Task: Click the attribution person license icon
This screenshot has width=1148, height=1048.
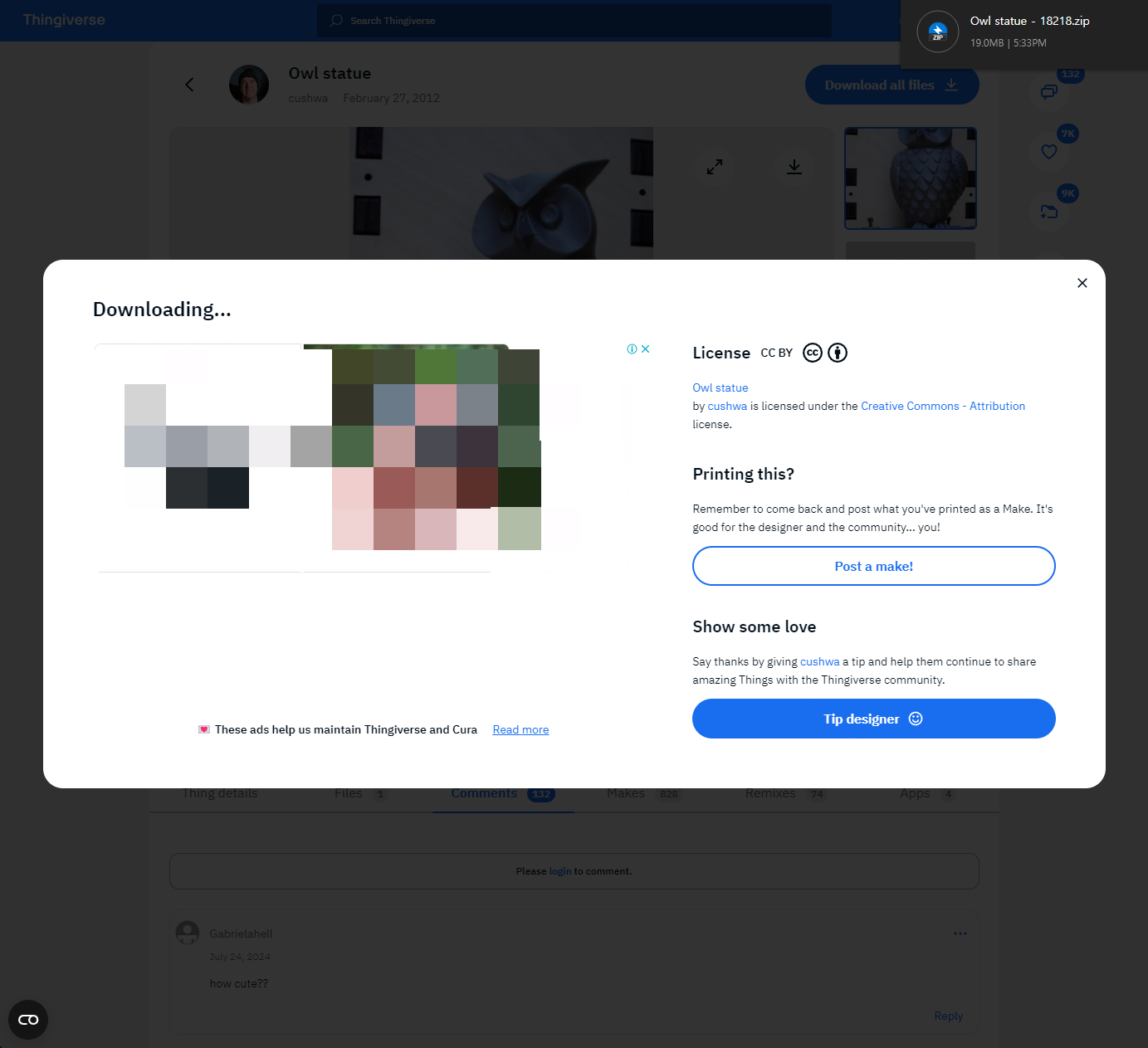Action: point(838,353)
